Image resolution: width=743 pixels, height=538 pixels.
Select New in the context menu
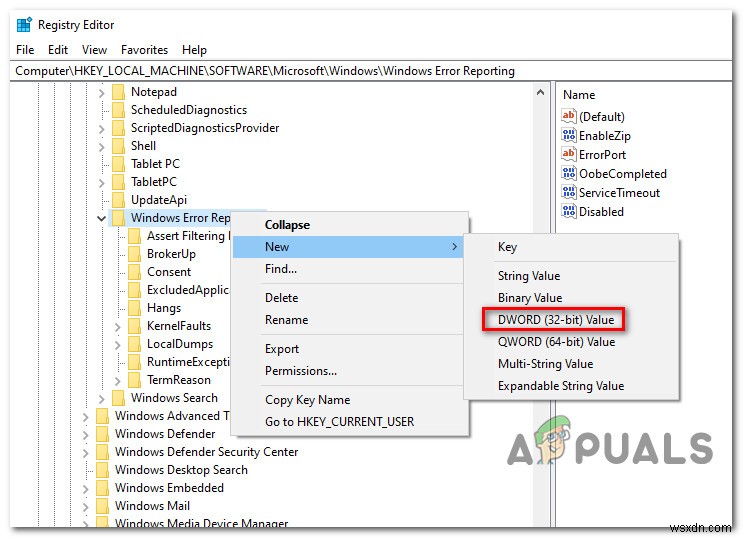350,246
